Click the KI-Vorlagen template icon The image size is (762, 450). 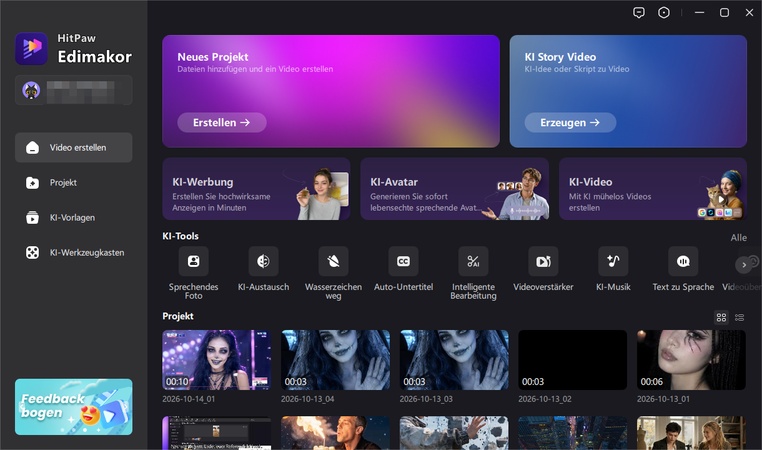coord(32,218)
